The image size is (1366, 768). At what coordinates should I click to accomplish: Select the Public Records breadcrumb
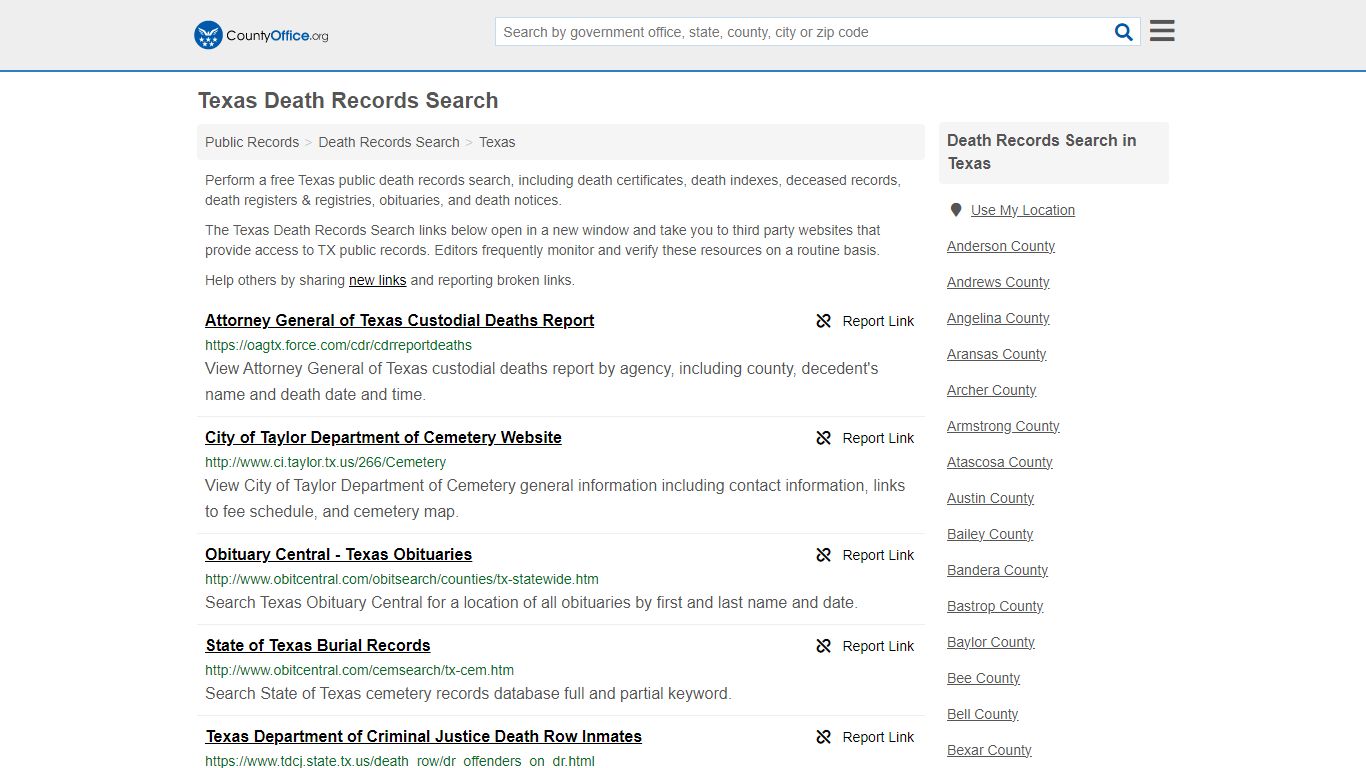(x=251, y=142)
